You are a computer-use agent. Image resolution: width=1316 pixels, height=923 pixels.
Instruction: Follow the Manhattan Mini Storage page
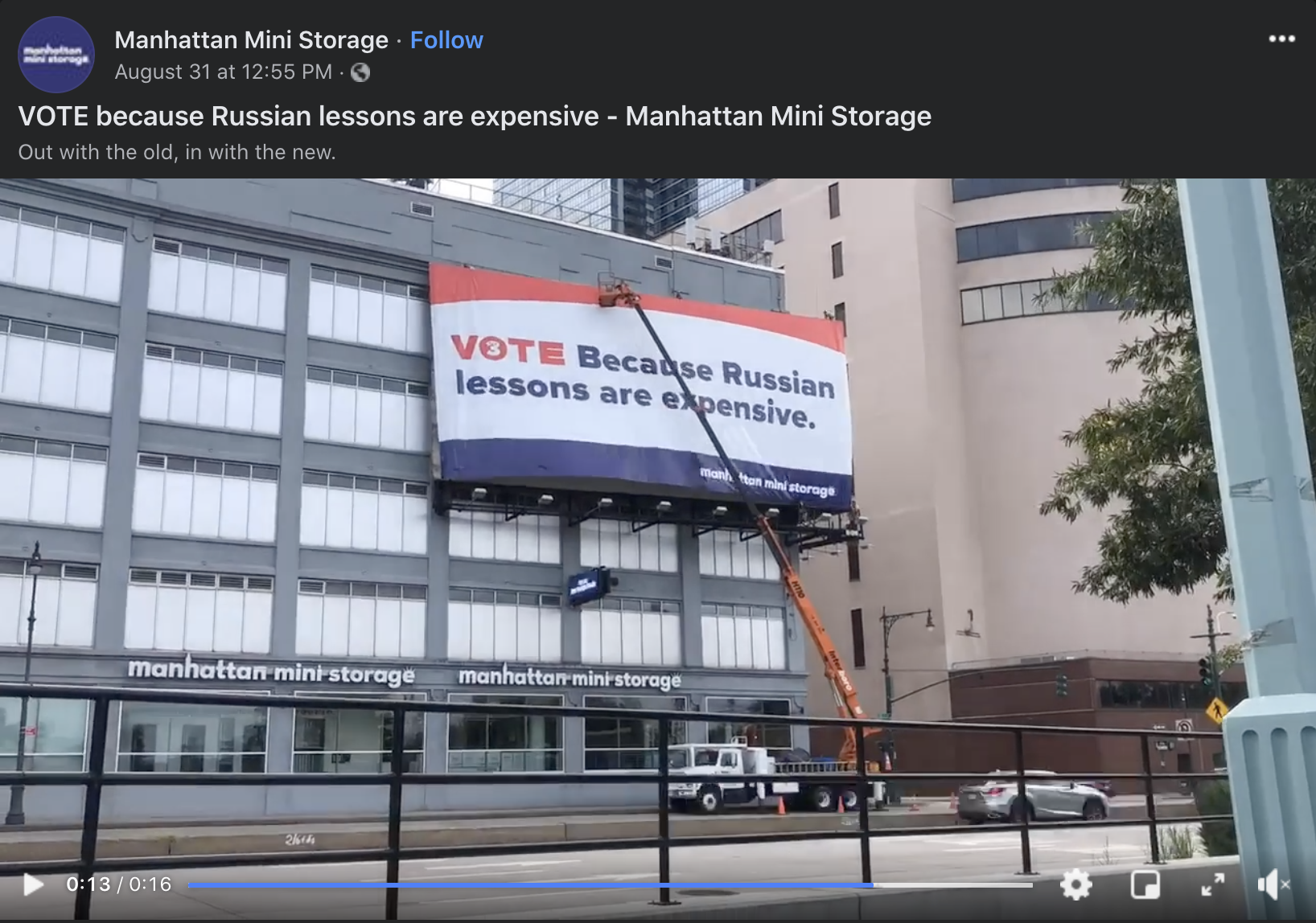pos(446,40)
